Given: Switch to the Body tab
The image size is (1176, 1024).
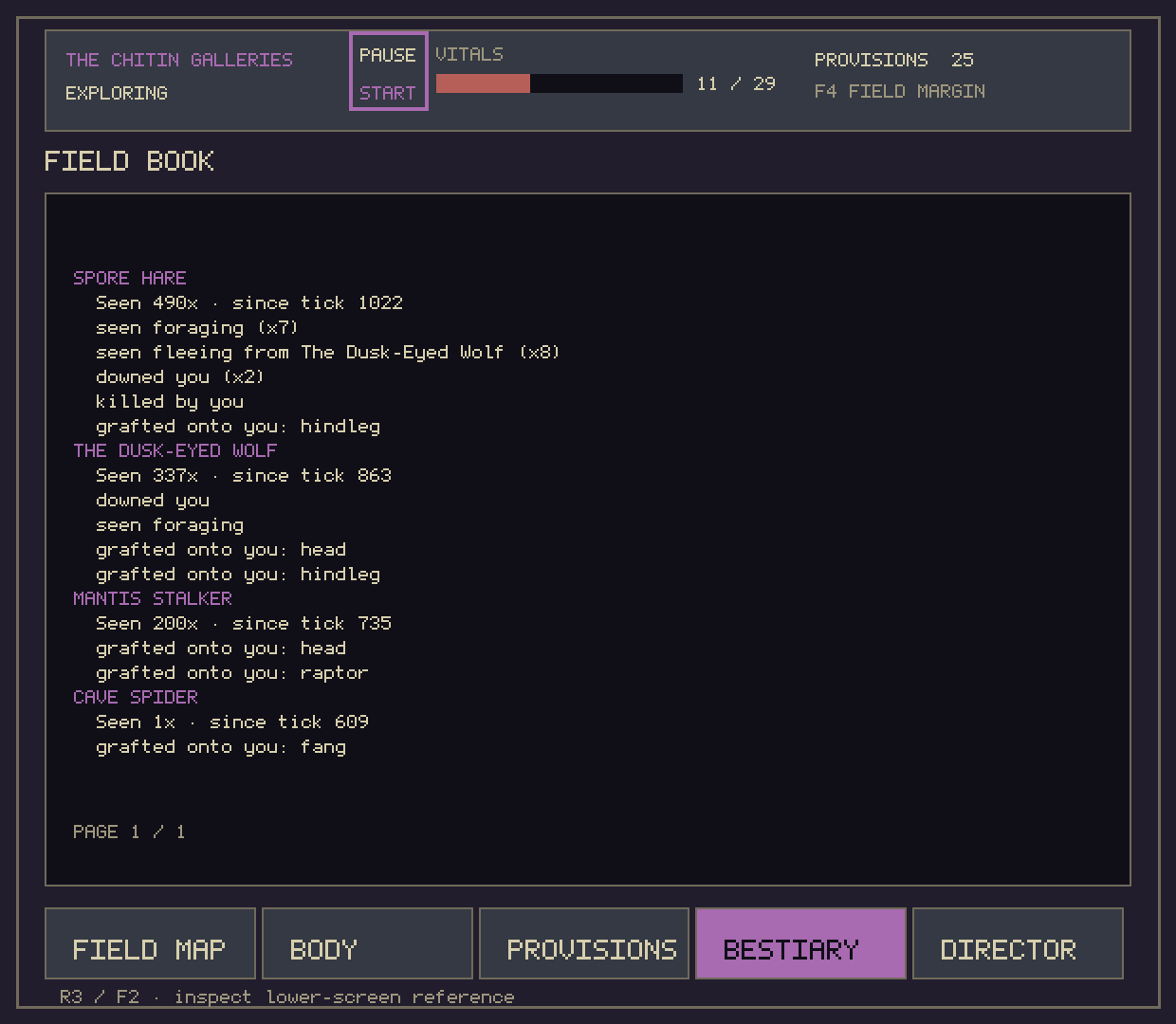Looking at the screenshot, I should tap(367, 943).
